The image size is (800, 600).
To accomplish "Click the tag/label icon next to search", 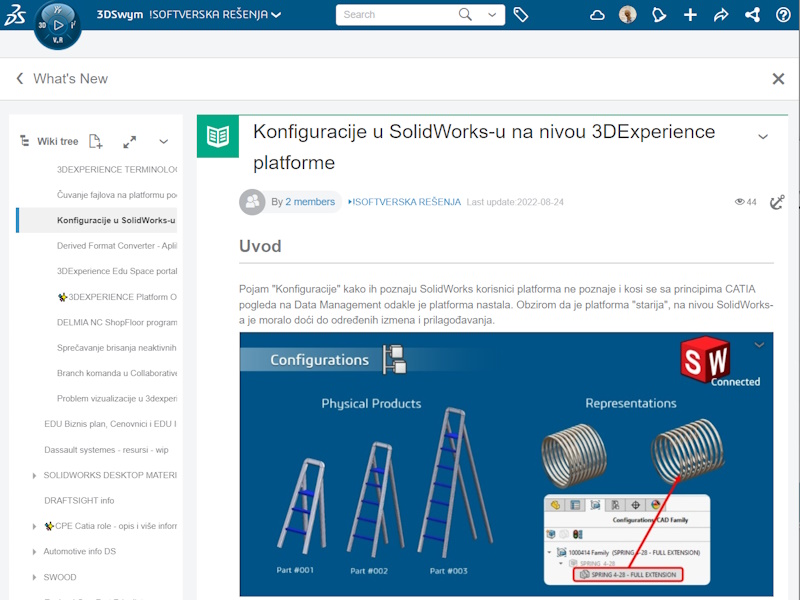I will [x=521, y=16].
